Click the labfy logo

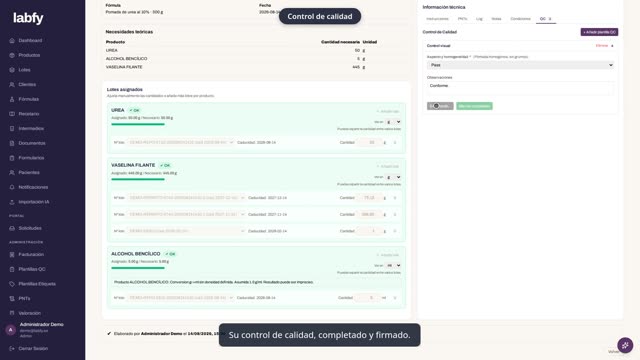click(28, 18)
